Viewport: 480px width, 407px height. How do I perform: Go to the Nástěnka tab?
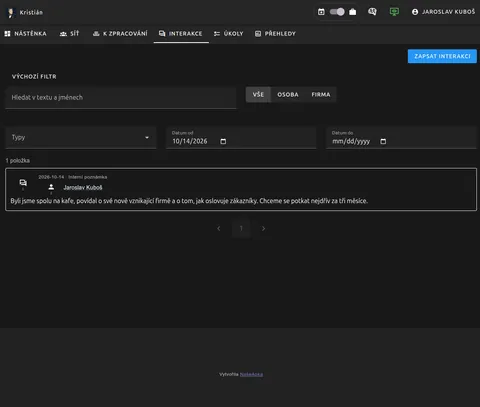tap(26, 34)
